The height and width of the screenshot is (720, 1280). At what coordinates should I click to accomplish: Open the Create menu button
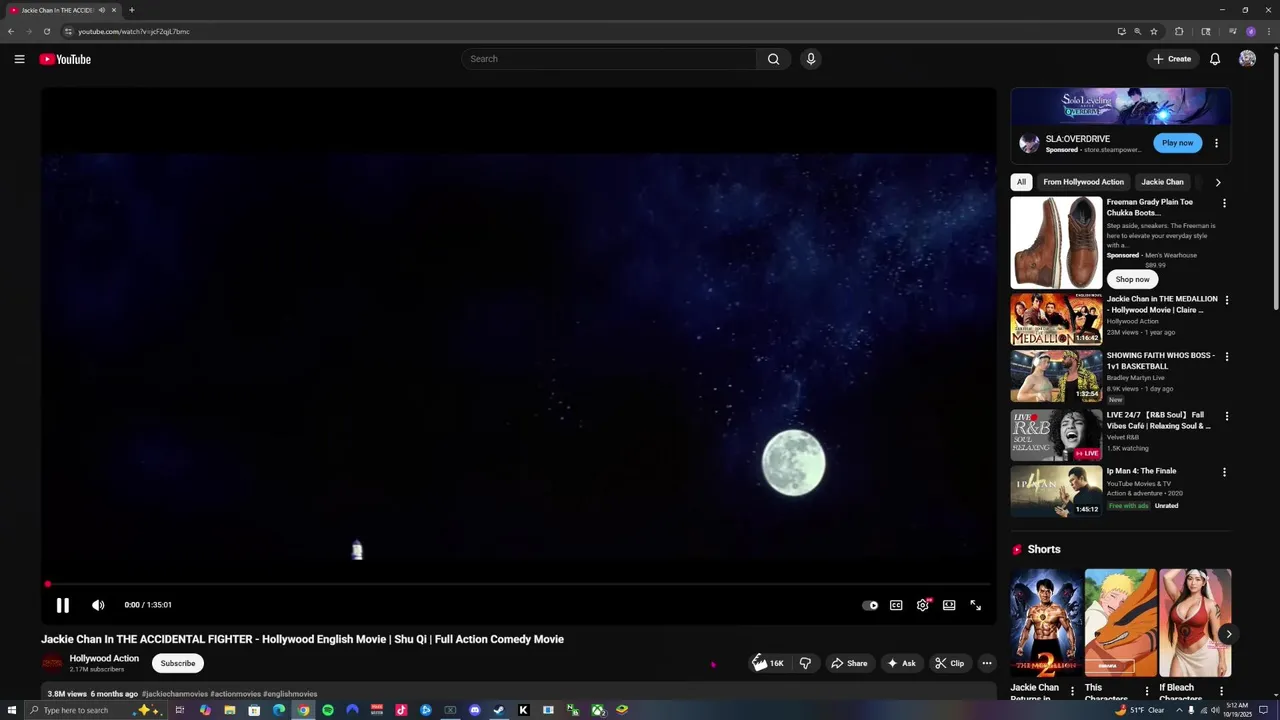click(1172, 59)
